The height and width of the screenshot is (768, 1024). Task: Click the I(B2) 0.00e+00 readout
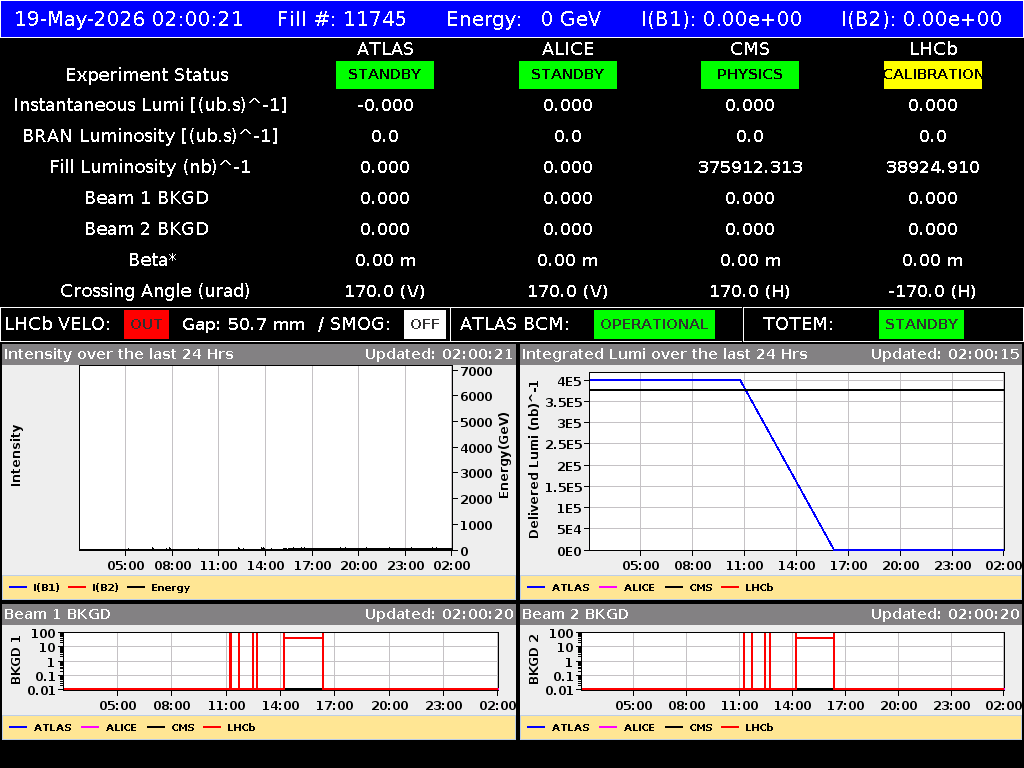(x=921, y=19)
